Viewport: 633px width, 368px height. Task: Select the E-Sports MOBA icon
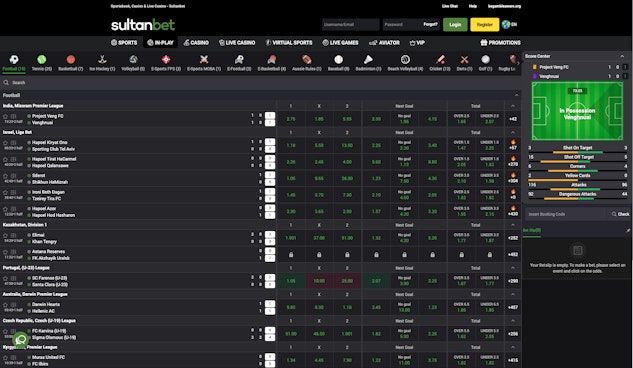coord(204,60)
